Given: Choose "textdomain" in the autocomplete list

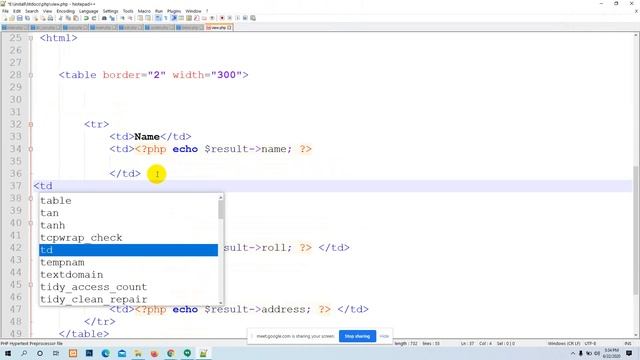Looking at the screenshot, I should [x=128, y=275].
